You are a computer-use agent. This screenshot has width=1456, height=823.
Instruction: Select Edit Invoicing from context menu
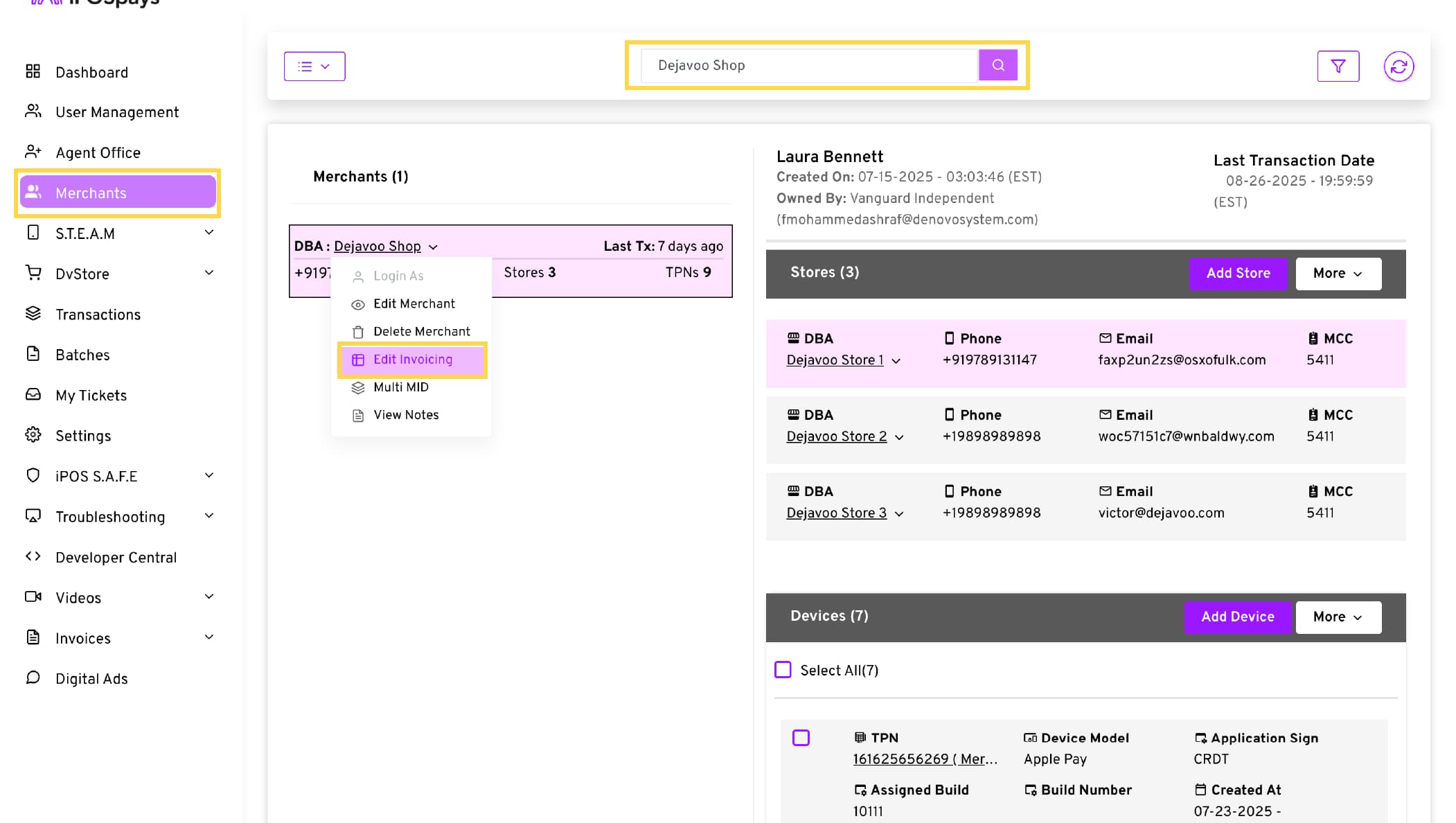point(412,360)
